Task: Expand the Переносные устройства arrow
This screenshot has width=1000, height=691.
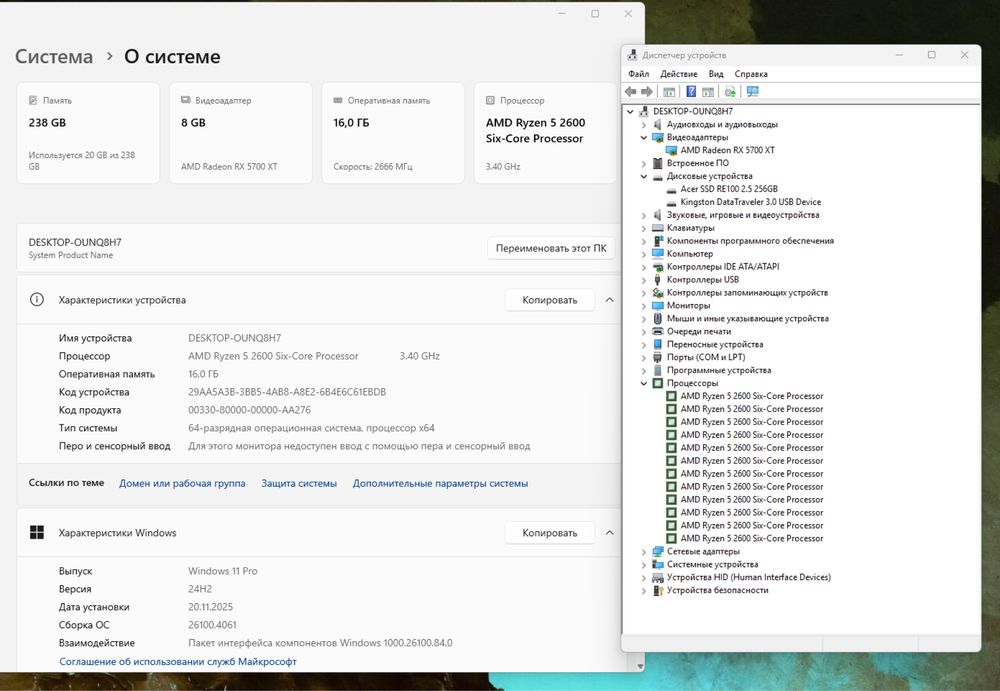Action: point(643,345)
